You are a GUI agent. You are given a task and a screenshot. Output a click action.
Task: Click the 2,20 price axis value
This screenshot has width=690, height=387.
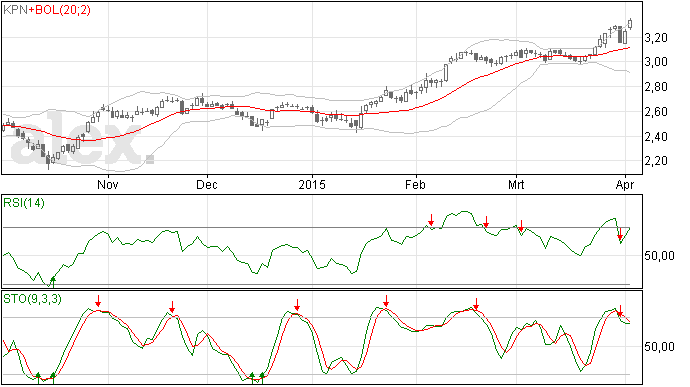(x=656, y=161)
